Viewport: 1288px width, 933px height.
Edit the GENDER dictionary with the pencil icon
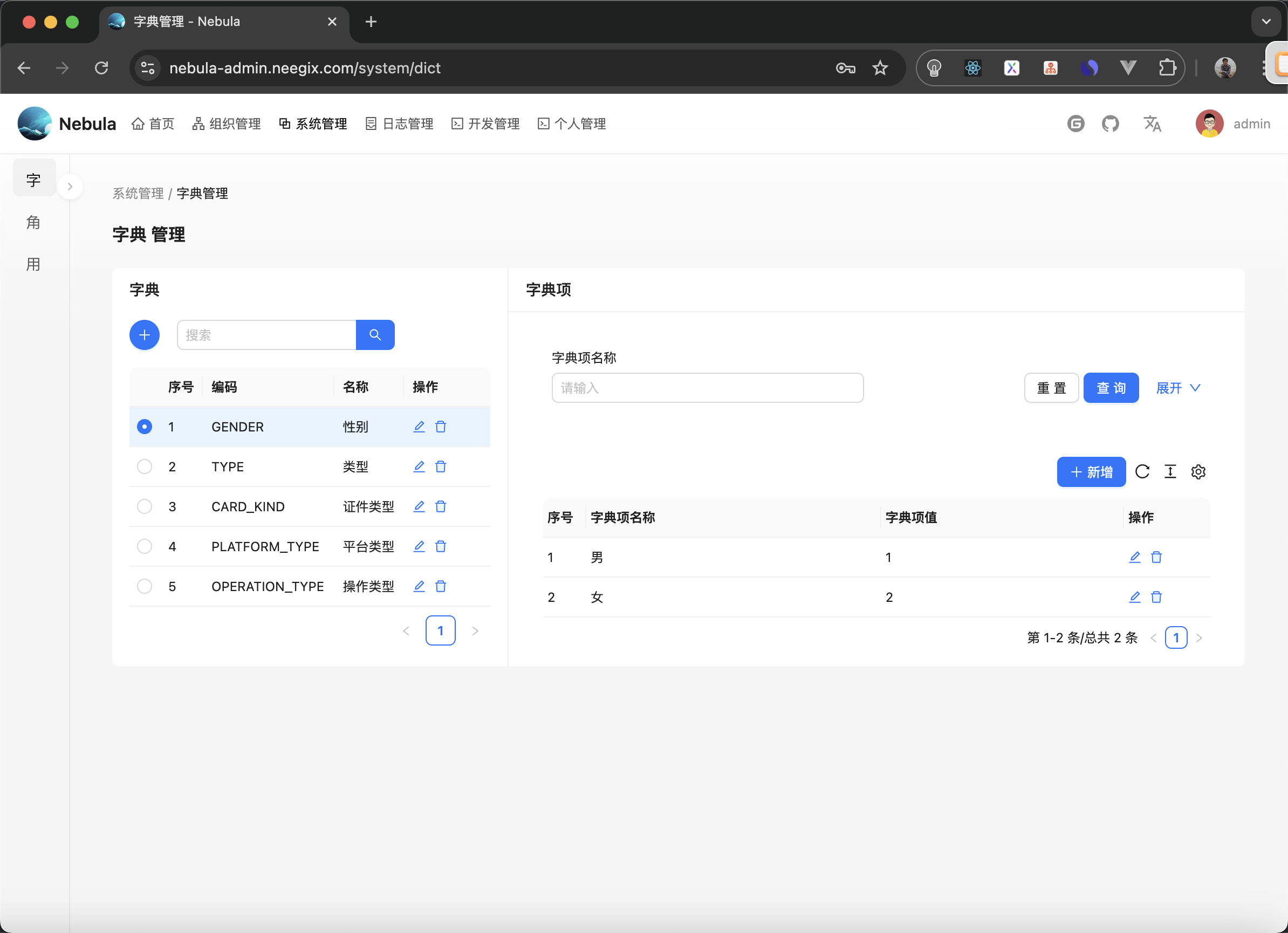click(x=419, y=427)
